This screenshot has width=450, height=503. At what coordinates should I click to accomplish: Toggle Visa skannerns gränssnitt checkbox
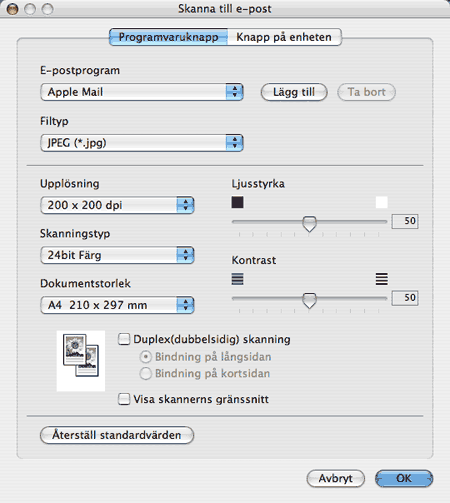coord(124,399)
